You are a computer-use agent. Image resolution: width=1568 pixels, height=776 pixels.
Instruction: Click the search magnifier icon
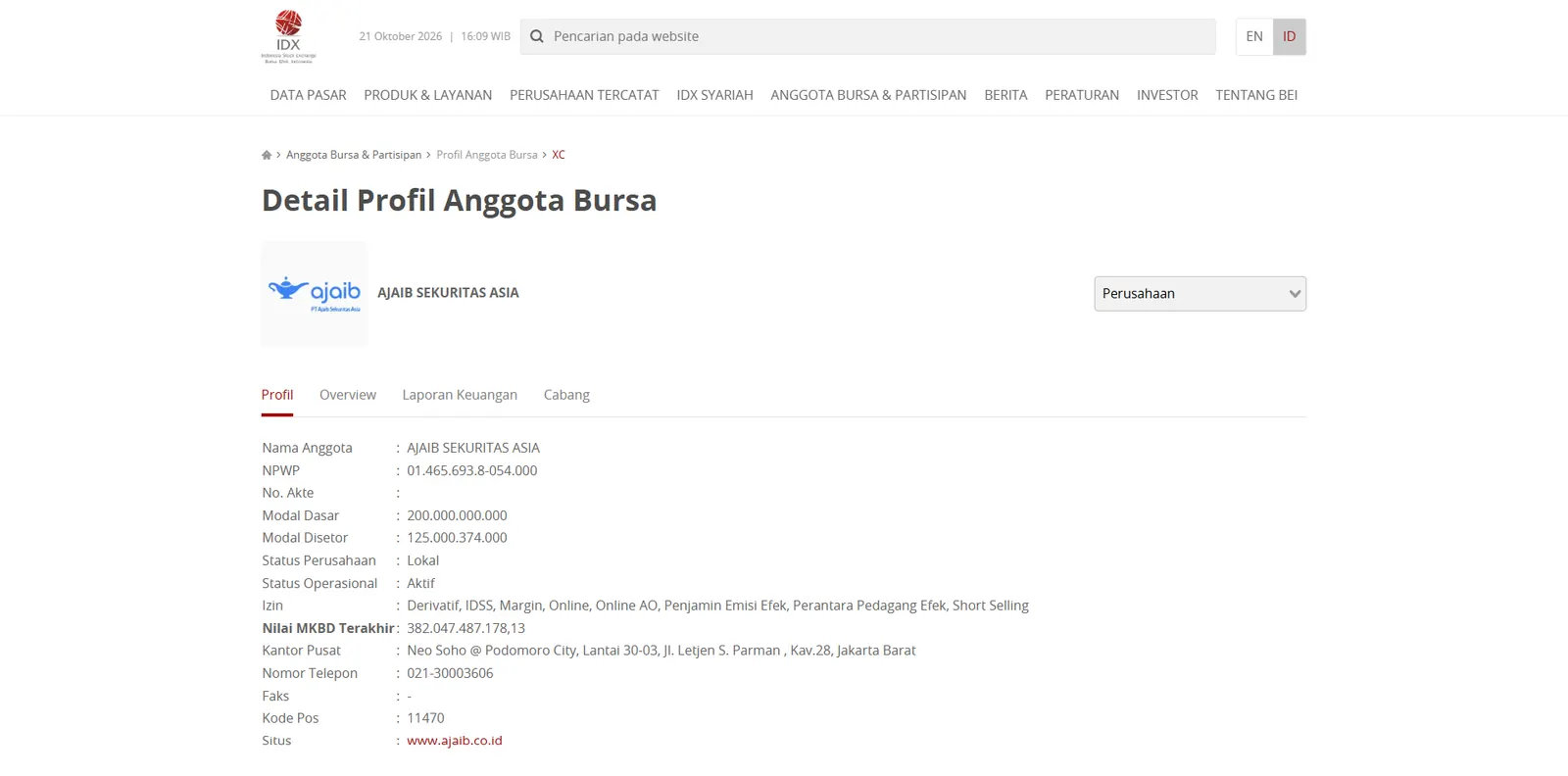click(537, 36)
